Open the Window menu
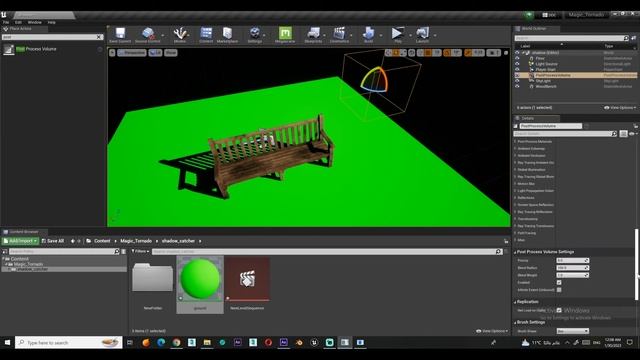 [x=35, y=22]
